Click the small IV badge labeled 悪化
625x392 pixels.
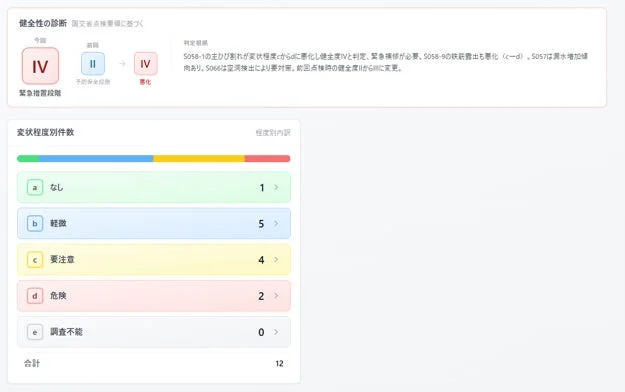[x=145, y=64]
